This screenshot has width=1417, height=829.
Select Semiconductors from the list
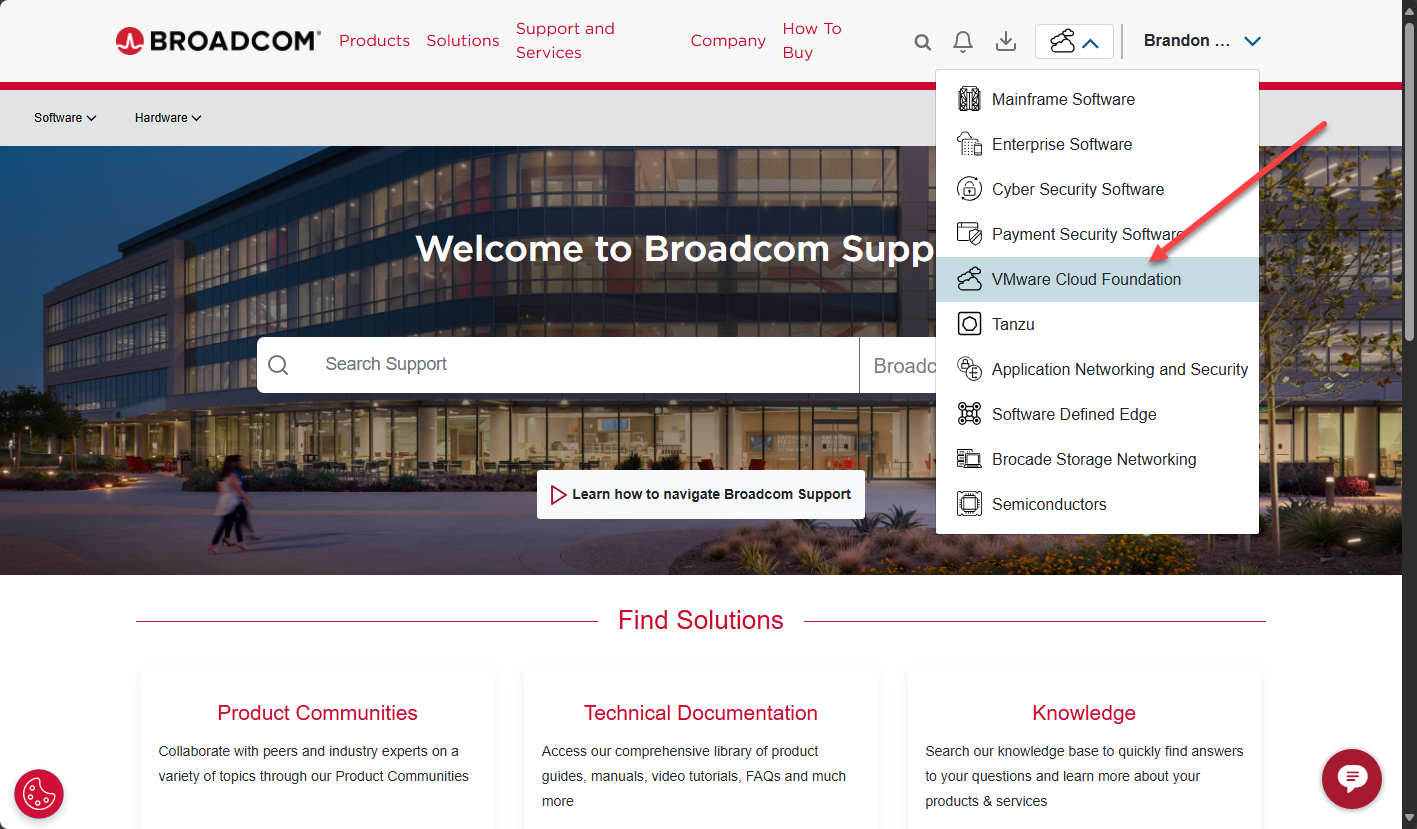pos(1097,504)
